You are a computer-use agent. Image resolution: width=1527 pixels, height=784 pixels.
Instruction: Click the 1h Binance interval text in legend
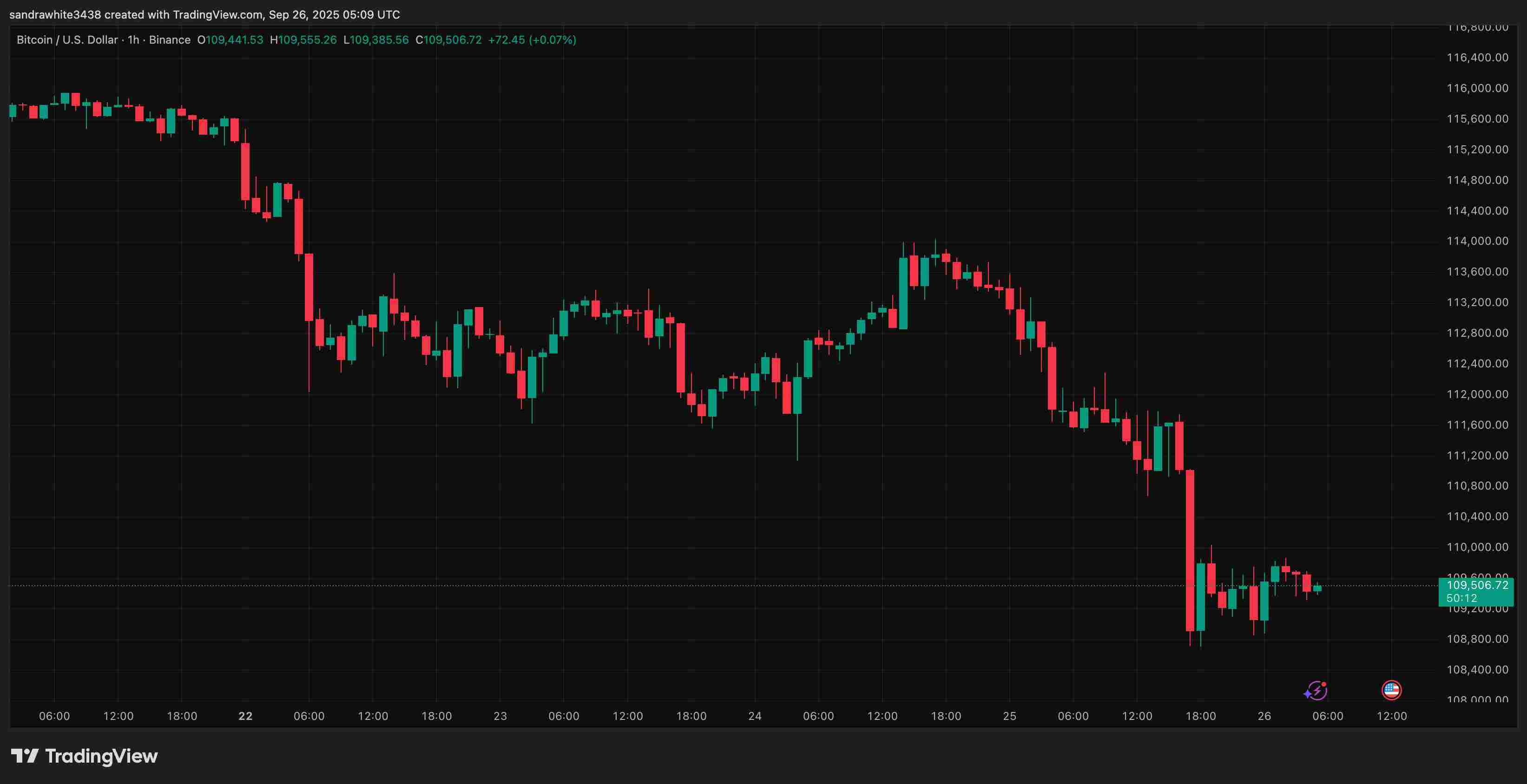tap(159, 39)
